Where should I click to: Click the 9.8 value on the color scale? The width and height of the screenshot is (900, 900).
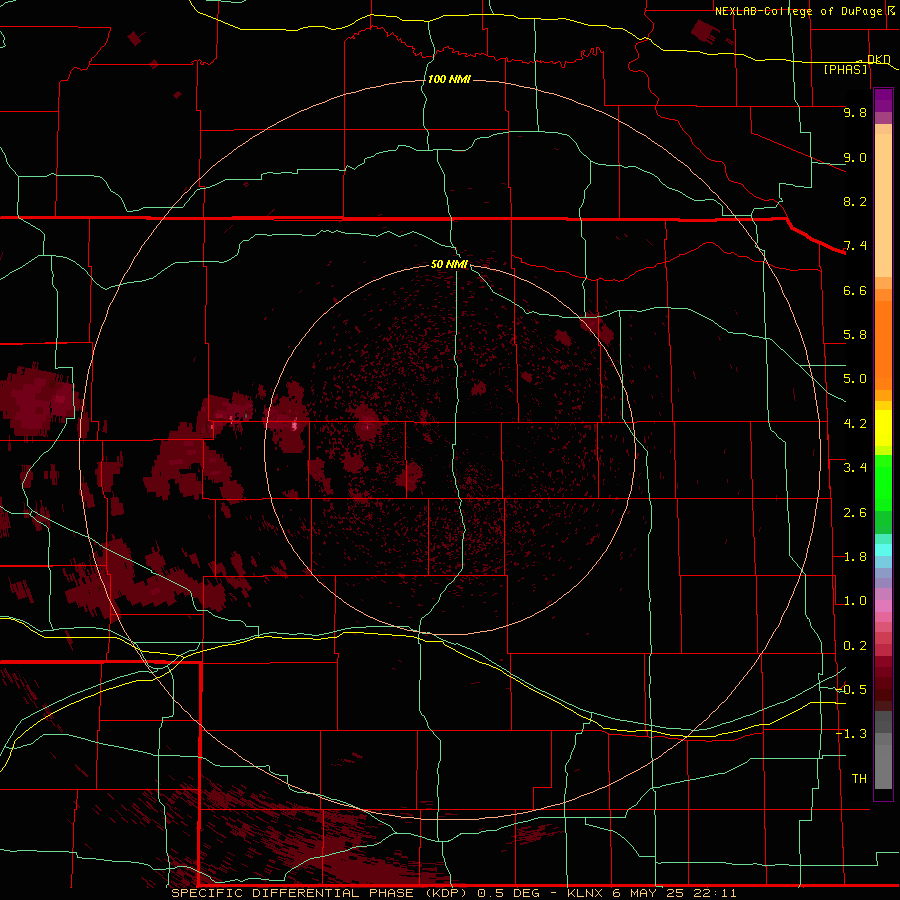855,112
